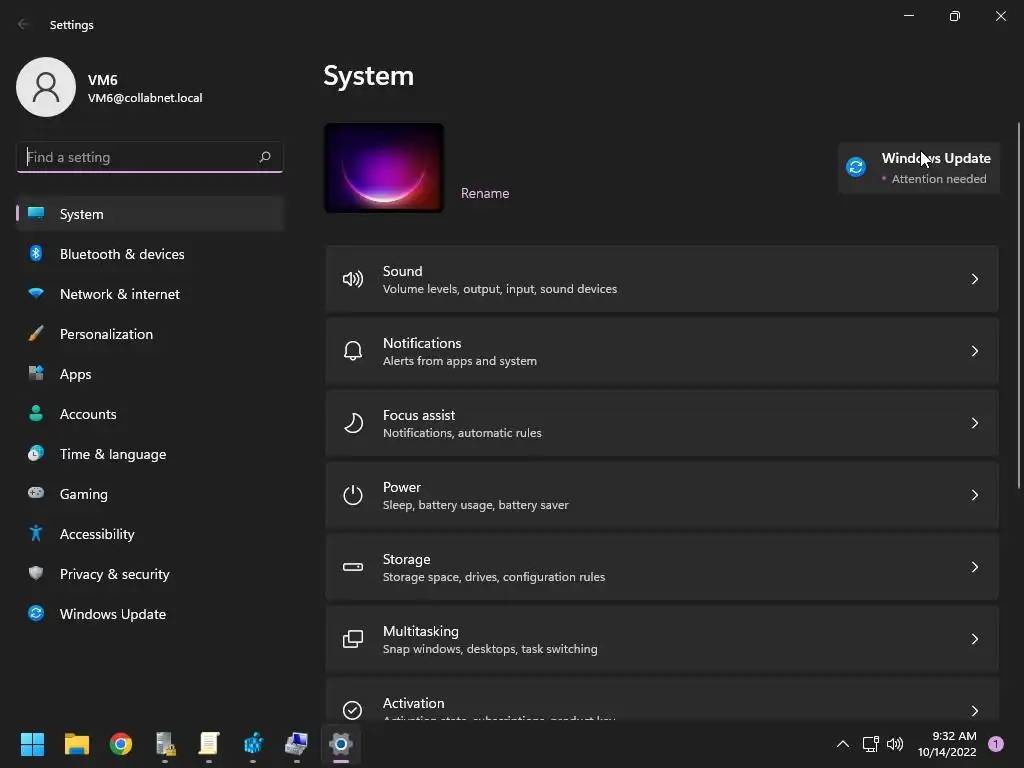1024x768 pixels.
Task: Expand the Storage row chevron
Action: 974,567
